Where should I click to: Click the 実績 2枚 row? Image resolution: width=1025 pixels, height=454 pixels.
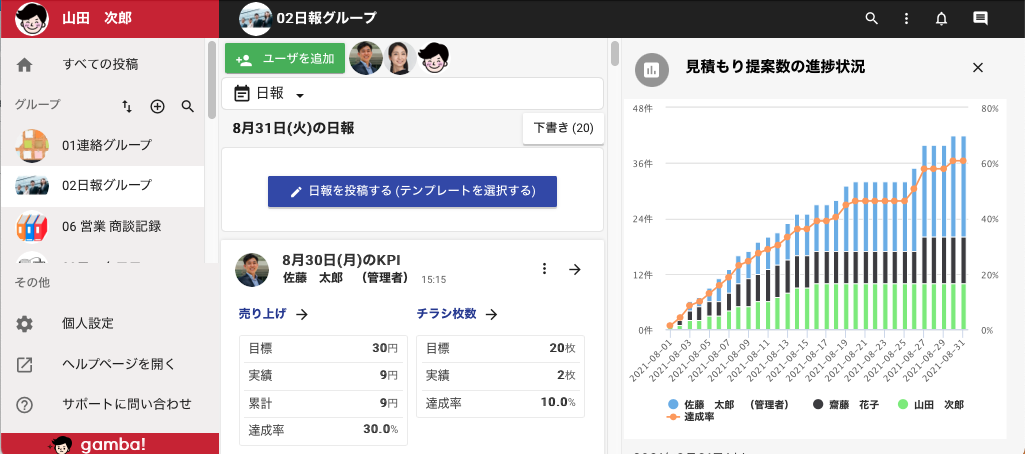tap(501, 376)
